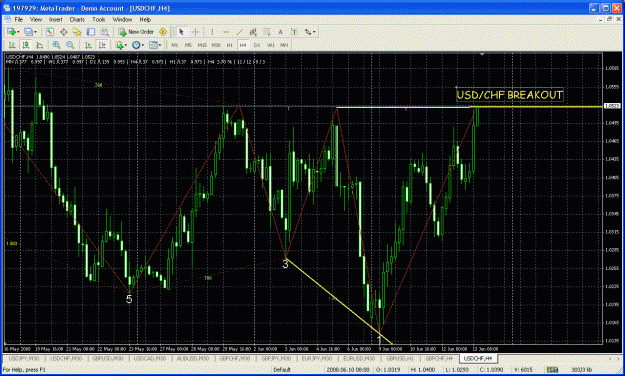This screenshot has width=625, height=376.
Task: Open the Help menu
Action: (145, 20)
